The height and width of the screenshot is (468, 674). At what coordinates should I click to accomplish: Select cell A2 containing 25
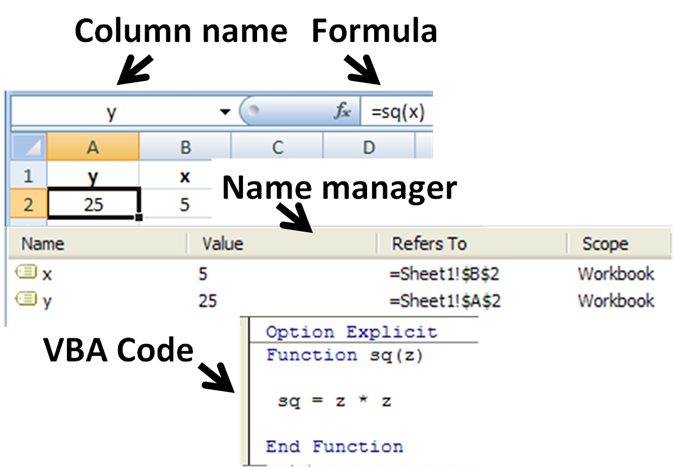tap(93, 203)
